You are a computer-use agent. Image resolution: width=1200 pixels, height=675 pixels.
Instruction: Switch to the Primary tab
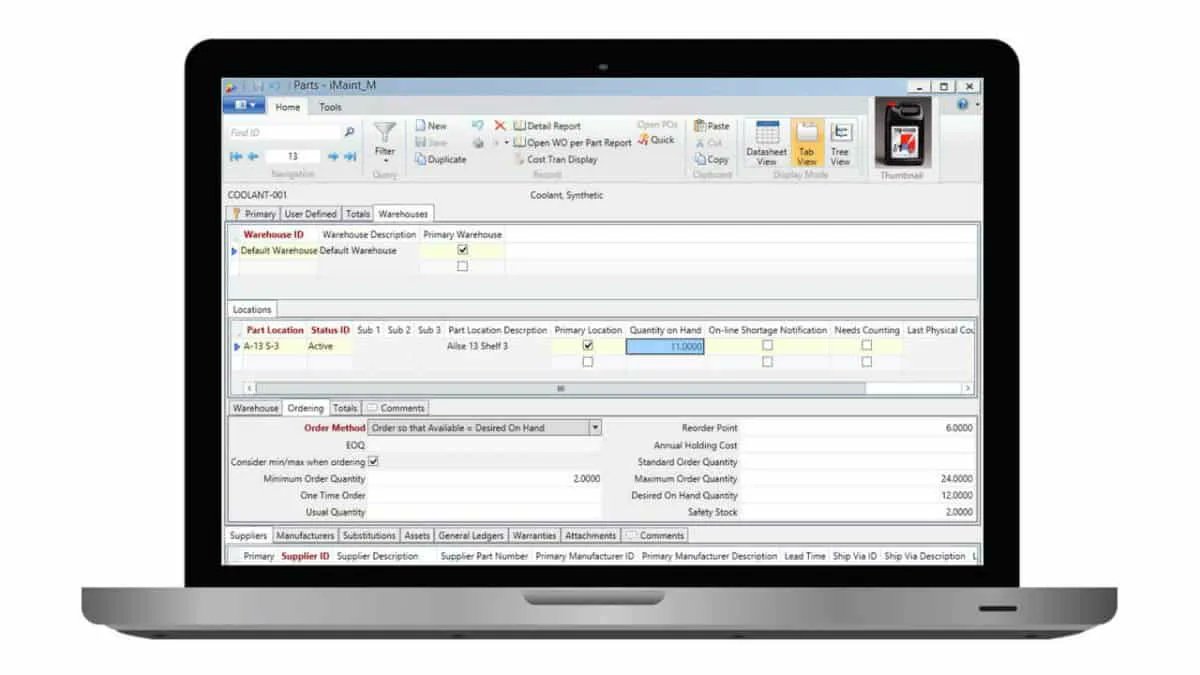(254, 214)
